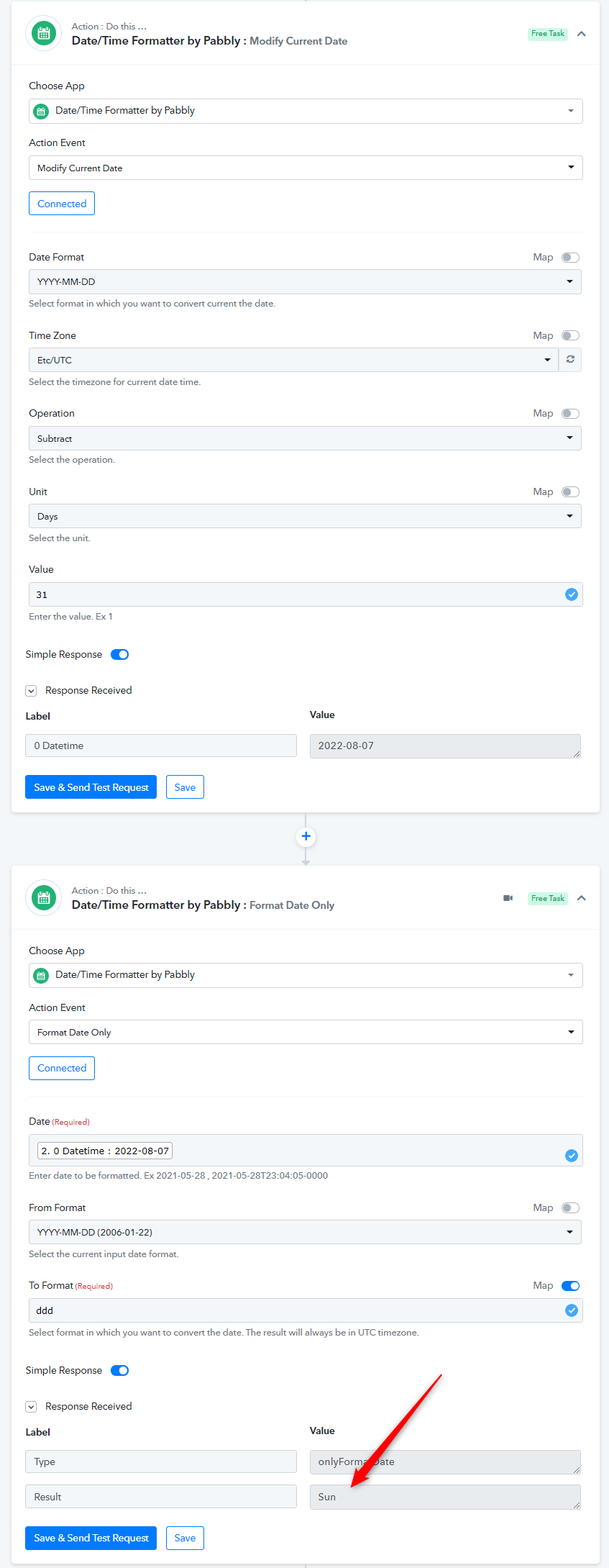Disable the Map switch for To Format
This screenshot has height=1568, width=609.
pos(571,1286)
